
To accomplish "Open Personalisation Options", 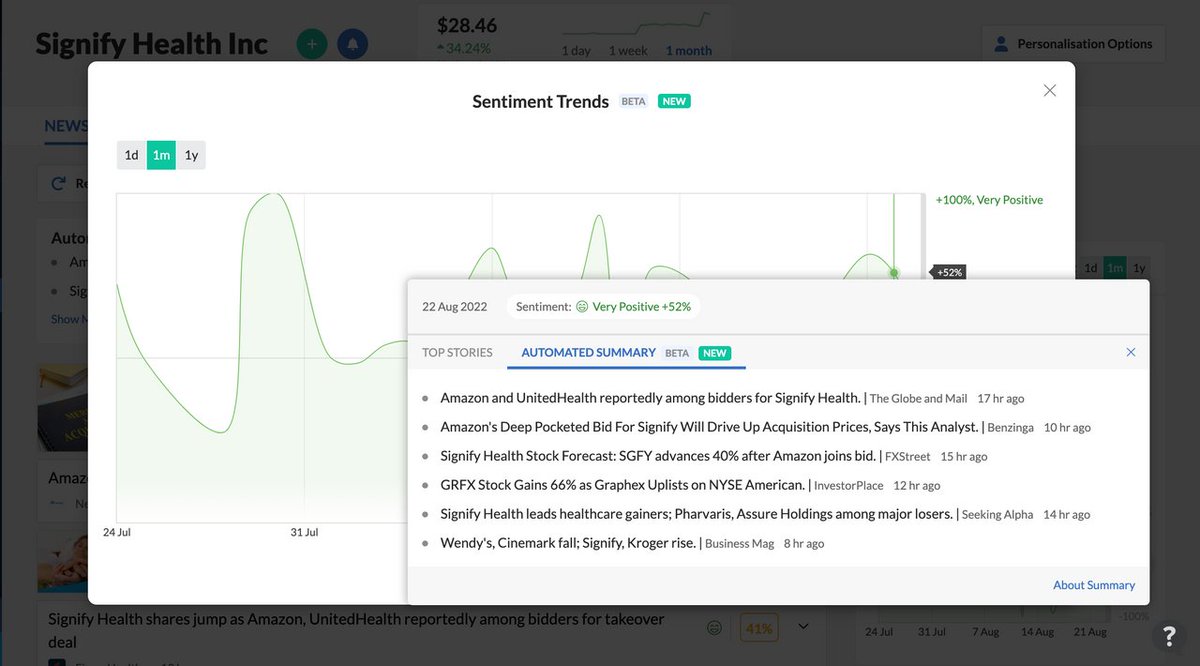I will [1073, 44].
